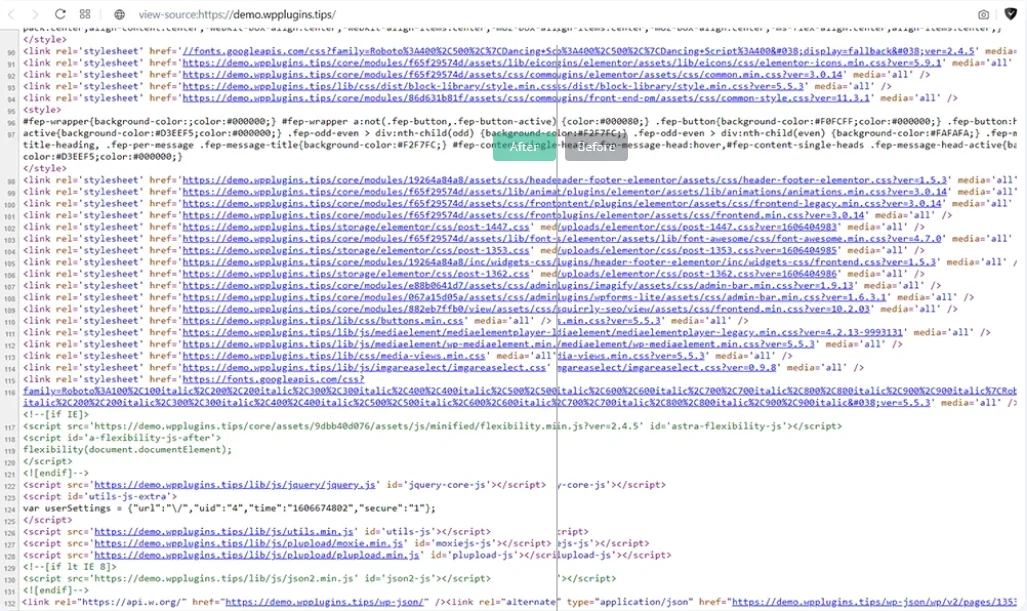Open the utils.min.js script link
Screen dimensions: 1027x611
tap(224, 532)
